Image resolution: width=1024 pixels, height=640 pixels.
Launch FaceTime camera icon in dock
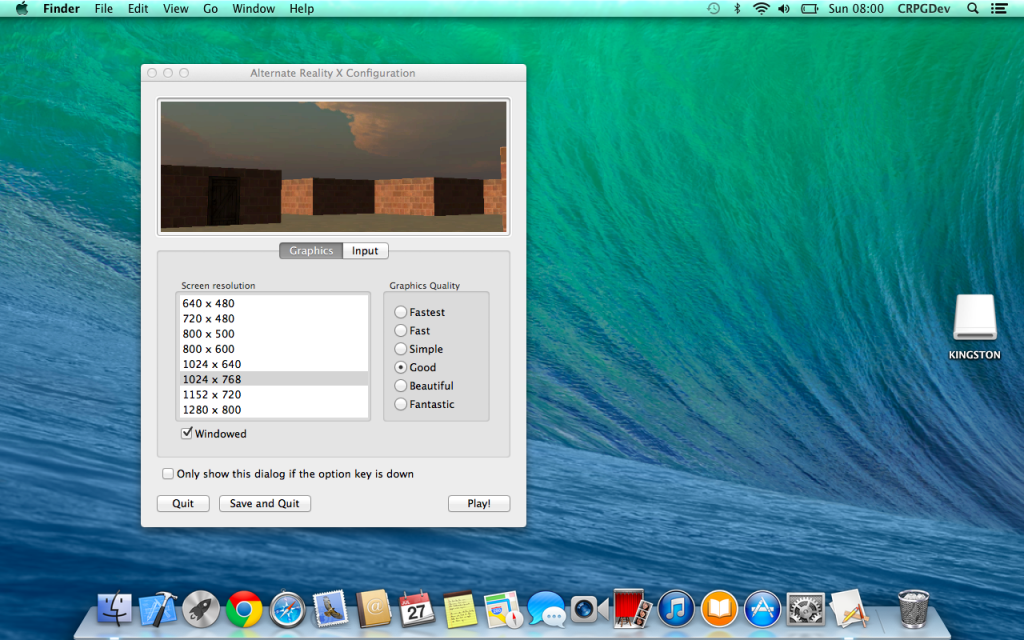(x=589, y=609)
